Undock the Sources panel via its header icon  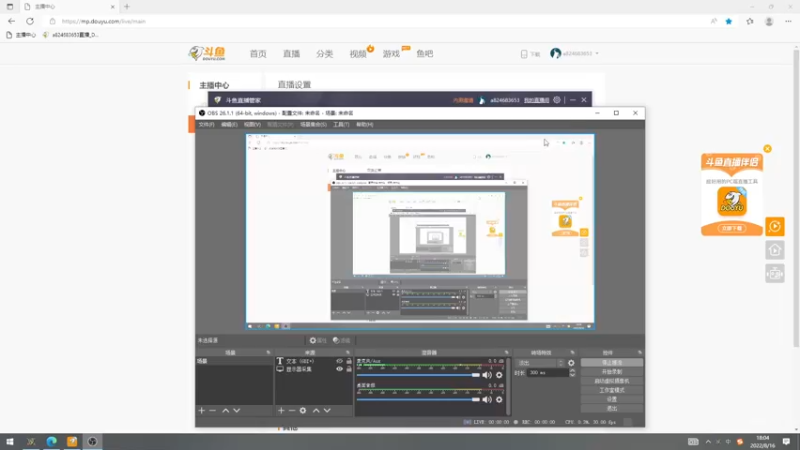click(x=348, y=353)
